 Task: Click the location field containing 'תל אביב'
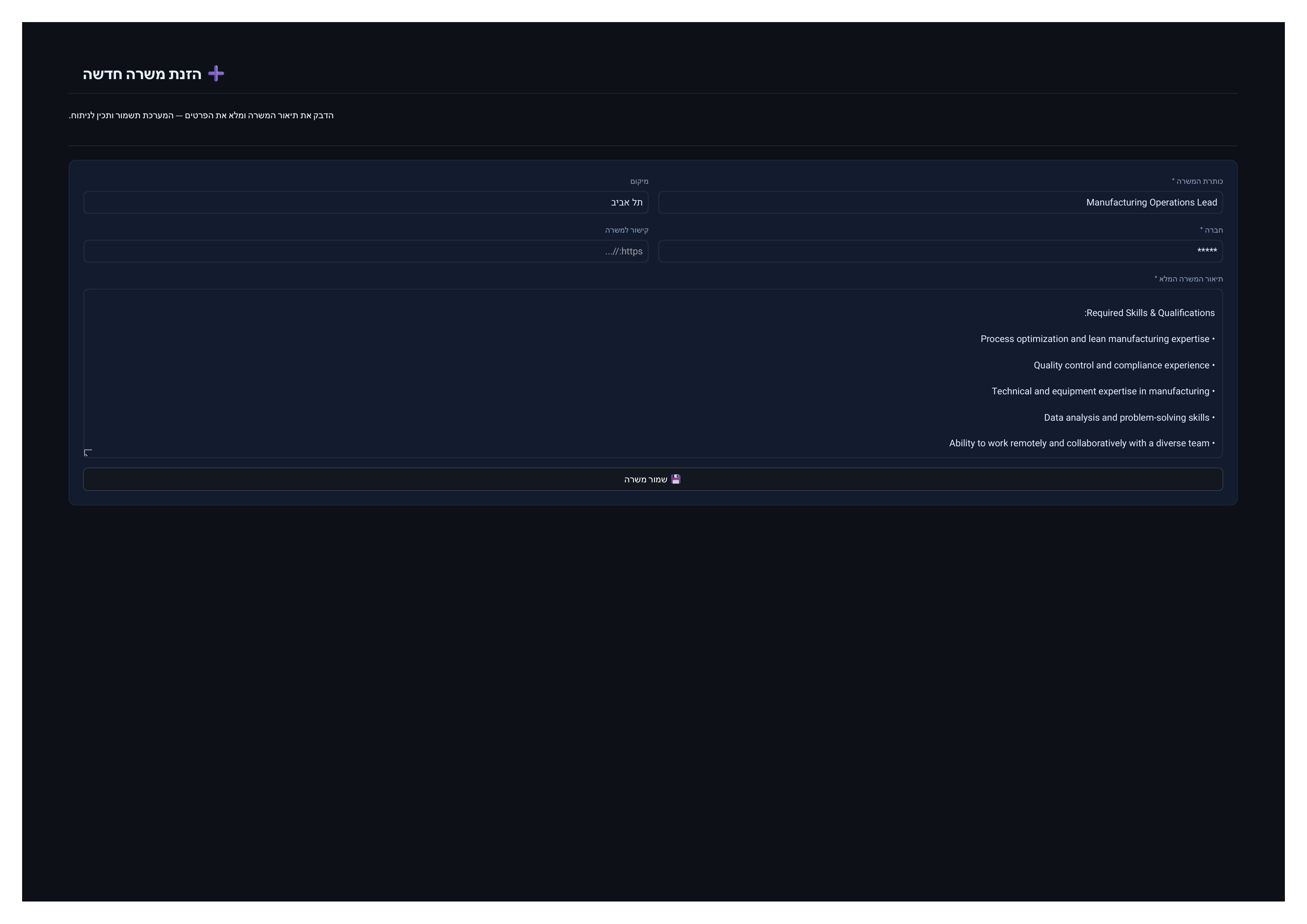pyautogui.click(x=366, y=202)
